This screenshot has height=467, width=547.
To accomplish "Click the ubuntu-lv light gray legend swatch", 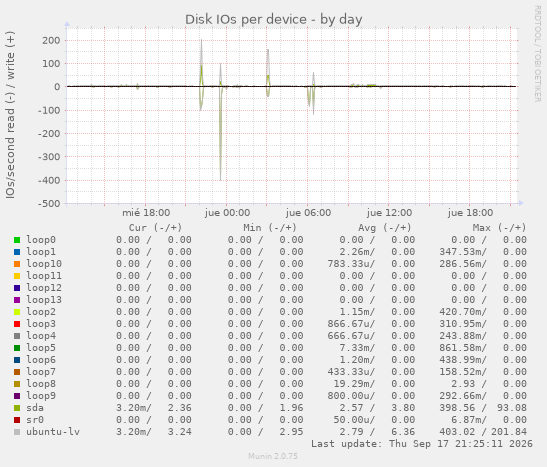I will (17, 432).
